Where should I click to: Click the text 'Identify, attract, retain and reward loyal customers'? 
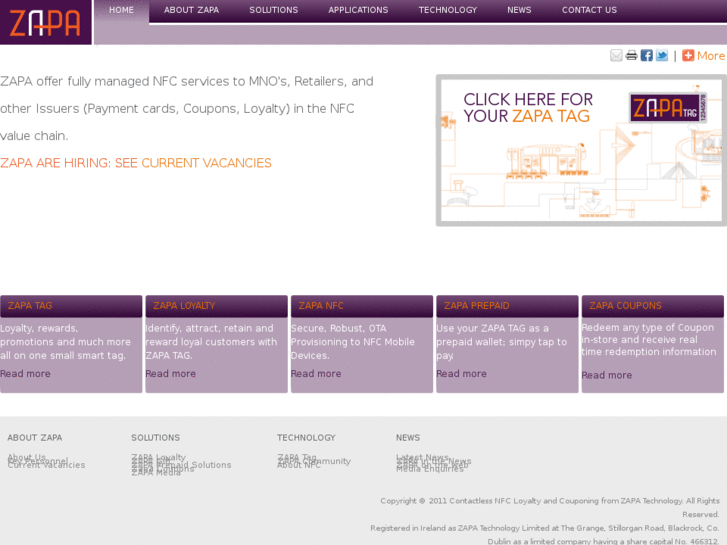click(211, 342)
